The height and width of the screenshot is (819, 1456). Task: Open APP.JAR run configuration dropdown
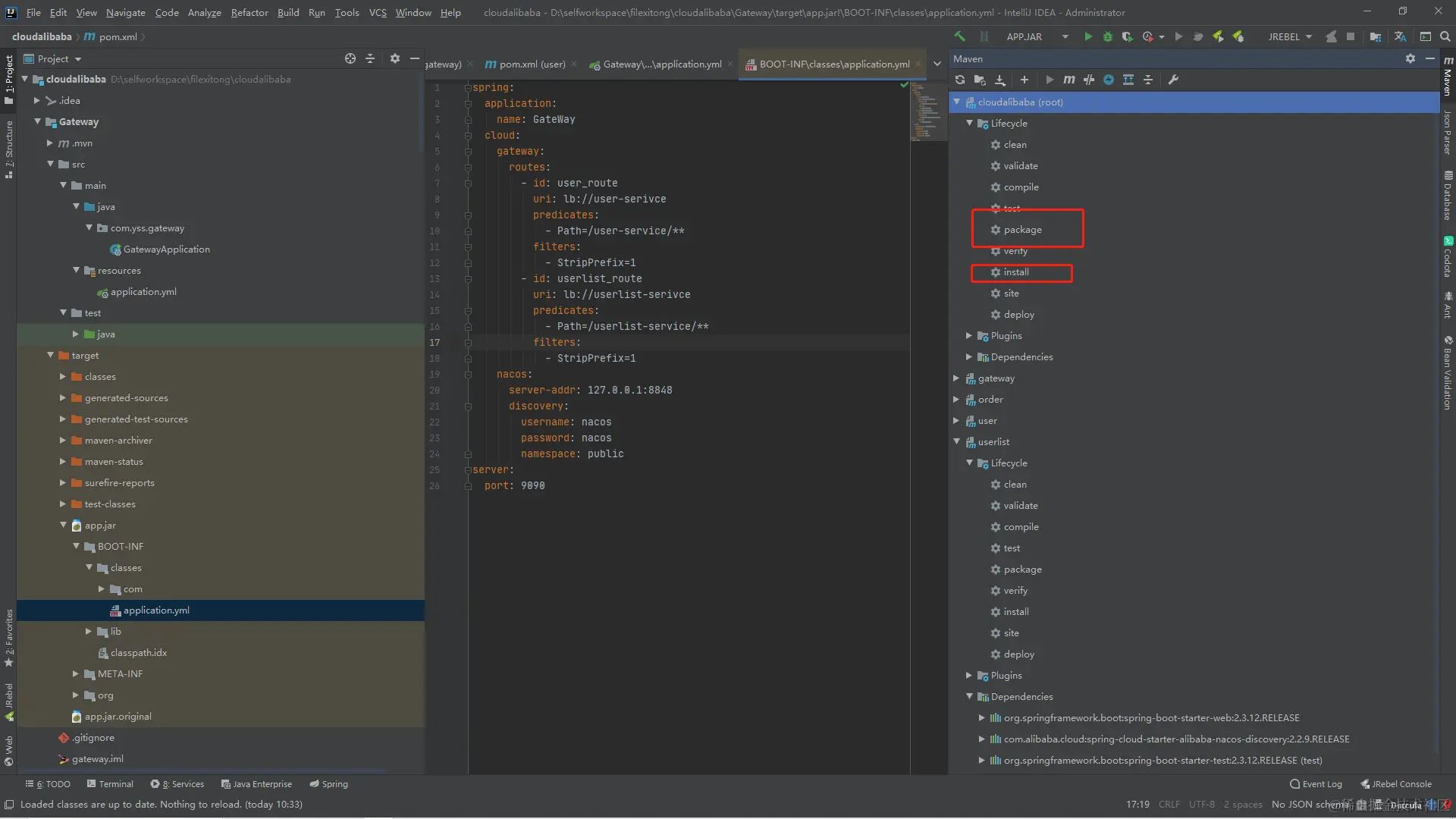pos(1065,36)
